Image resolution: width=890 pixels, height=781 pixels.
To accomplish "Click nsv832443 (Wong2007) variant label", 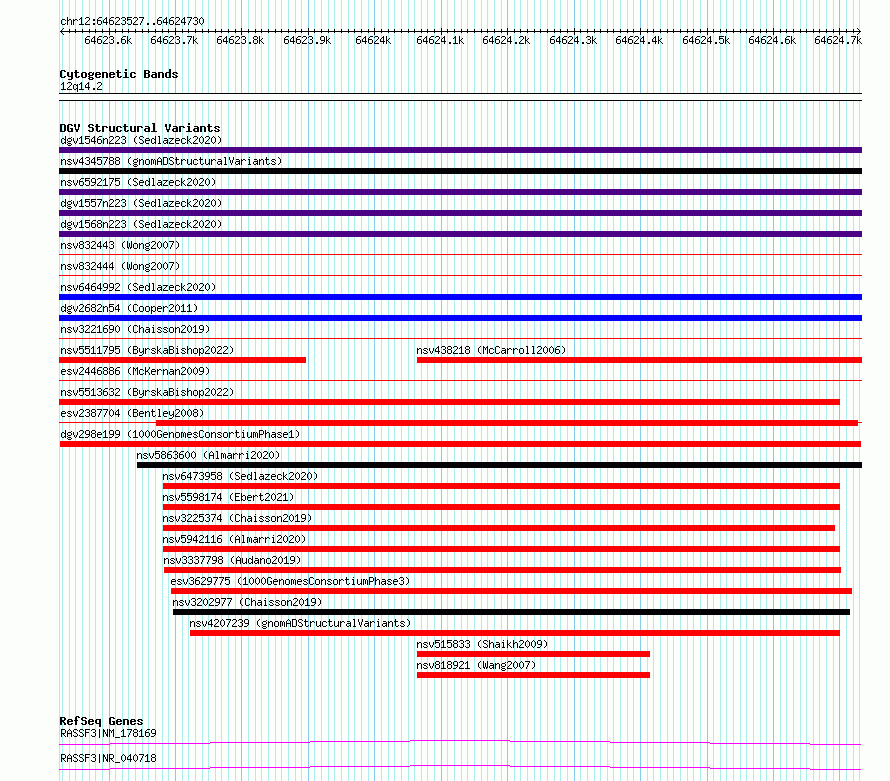I will coord(120,245).
